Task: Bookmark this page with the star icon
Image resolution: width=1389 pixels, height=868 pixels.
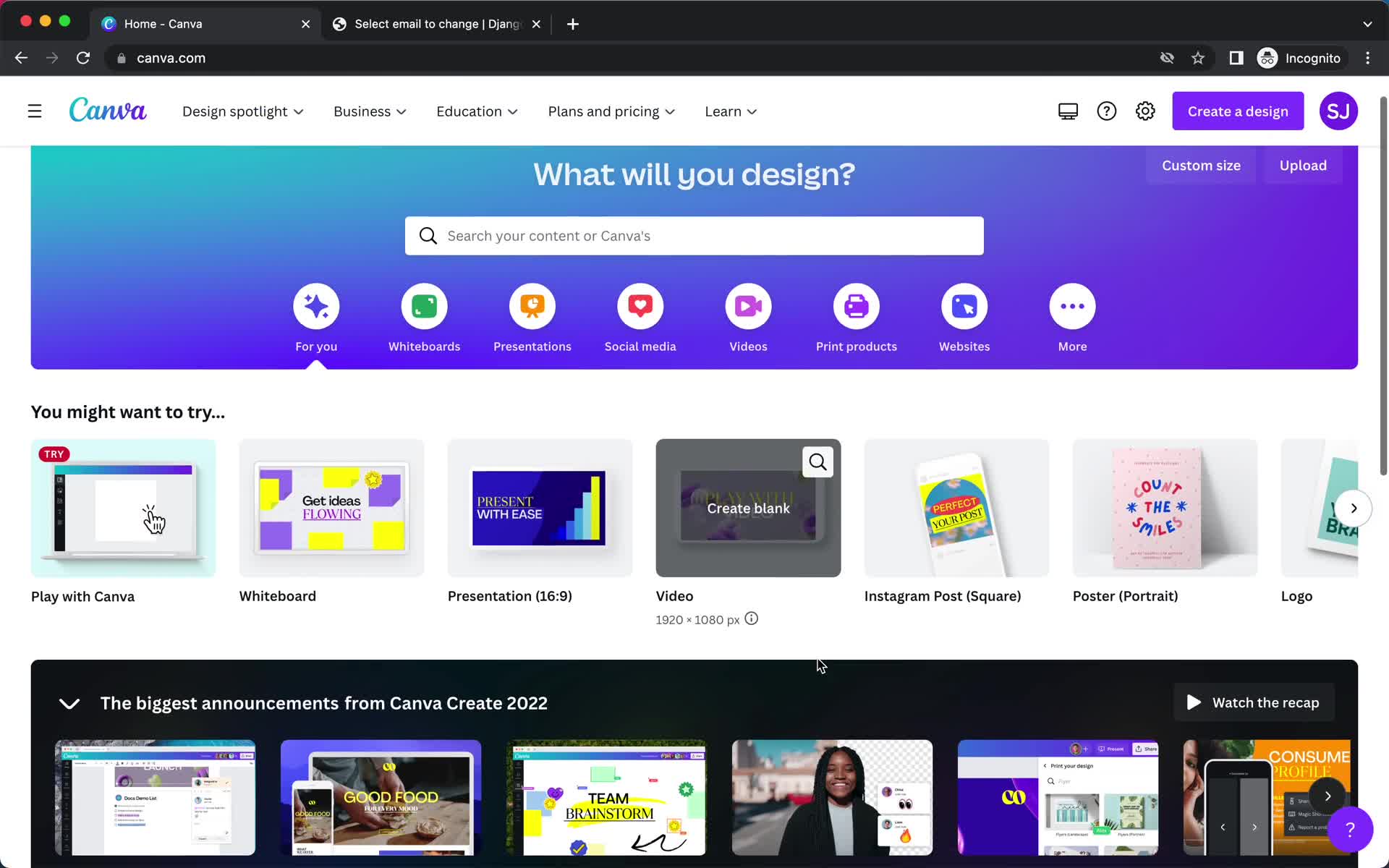Action: tap(1198, 58)
